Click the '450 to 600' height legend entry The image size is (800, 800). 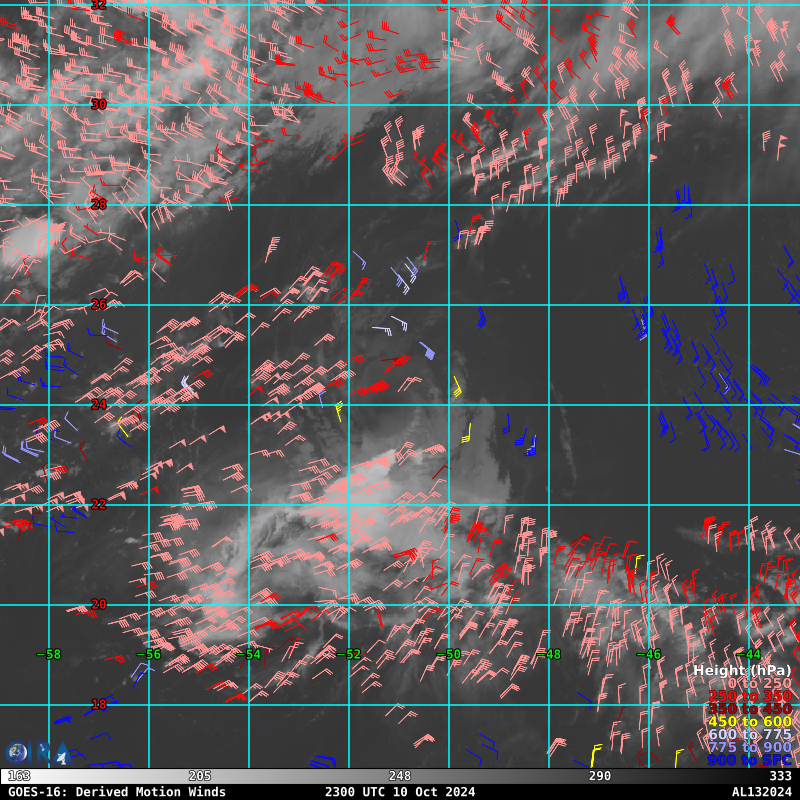point(749,721)
